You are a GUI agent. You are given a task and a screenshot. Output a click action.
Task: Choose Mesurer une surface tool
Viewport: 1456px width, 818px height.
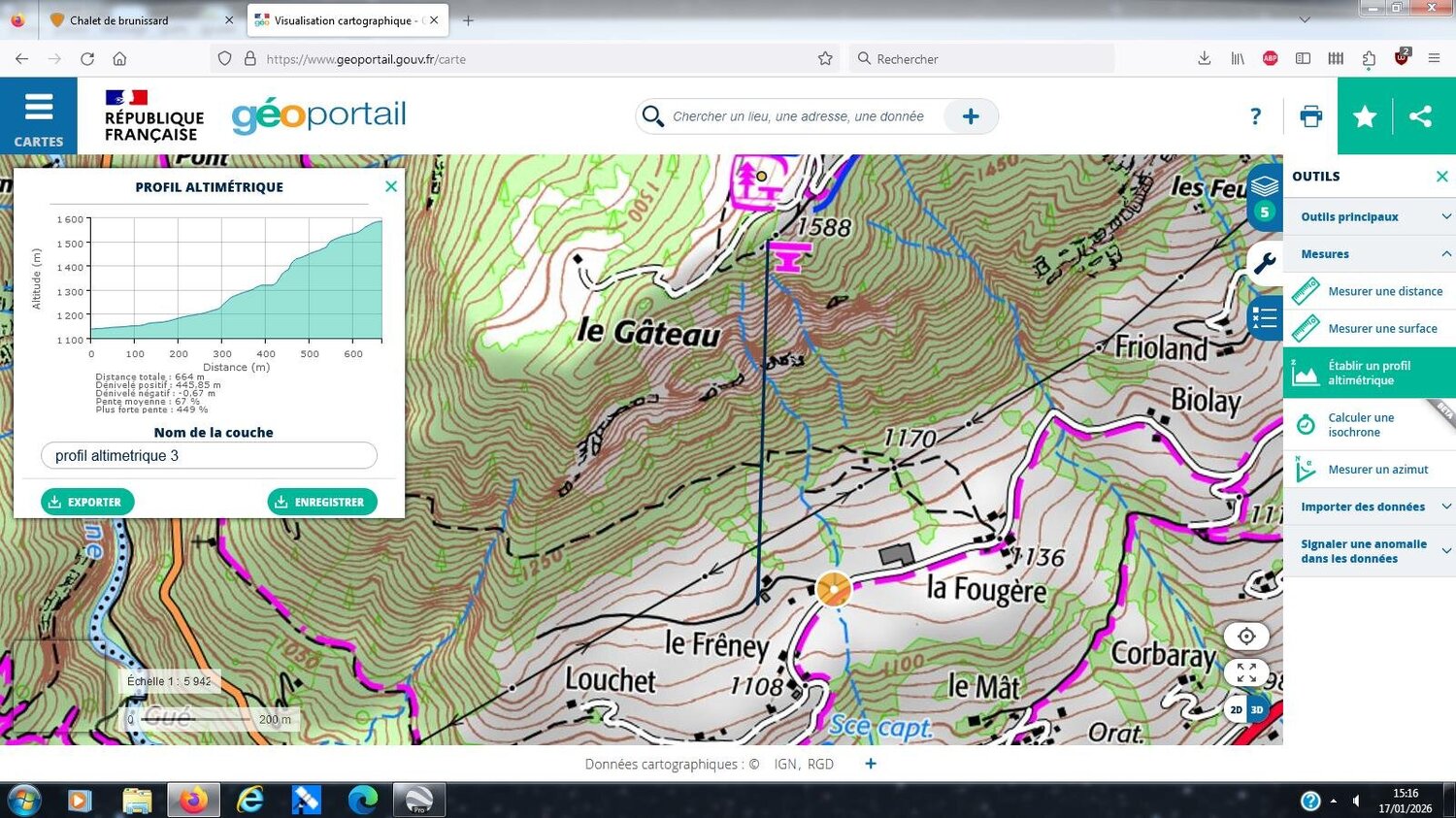click(1370, 328)
